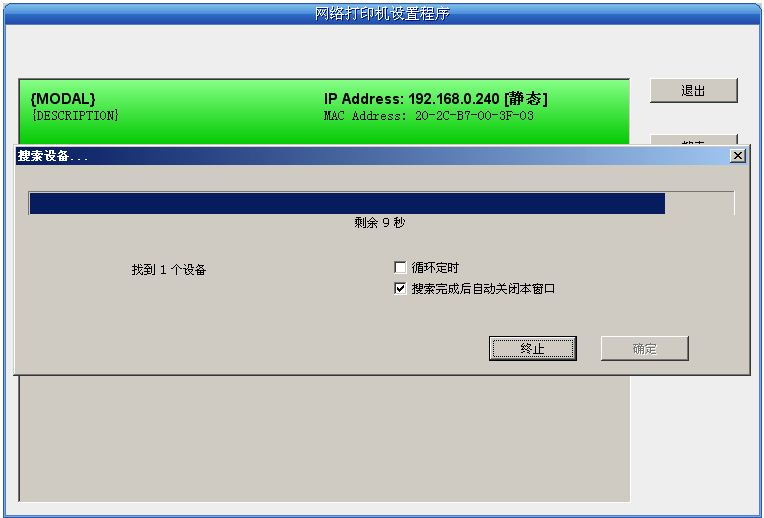
Task: Click the unfilled end of progress bar
Action: (699, 203)
